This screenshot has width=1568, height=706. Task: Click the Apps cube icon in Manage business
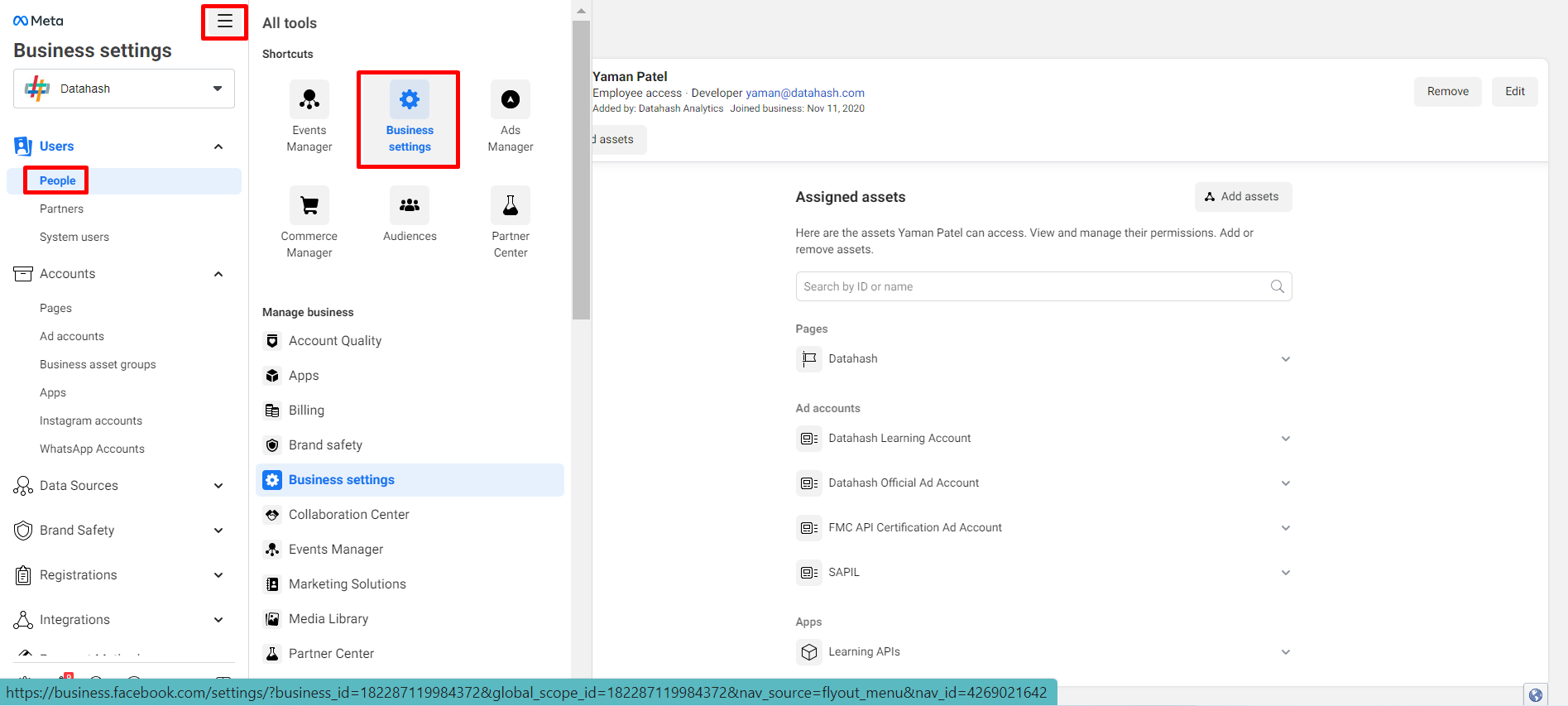tap(272, 376)
